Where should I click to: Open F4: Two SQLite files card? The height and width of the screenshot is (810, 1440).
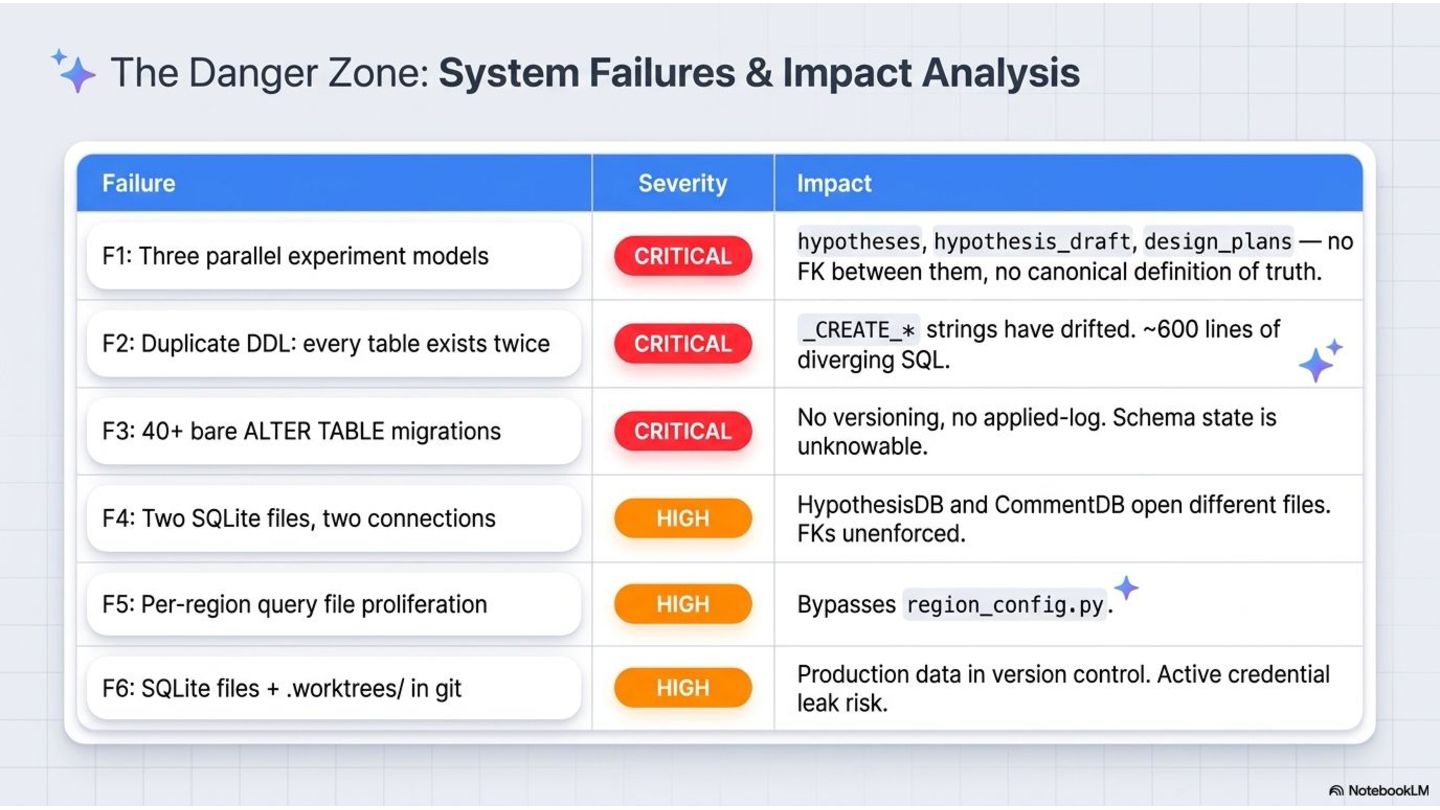pos(334,518)
